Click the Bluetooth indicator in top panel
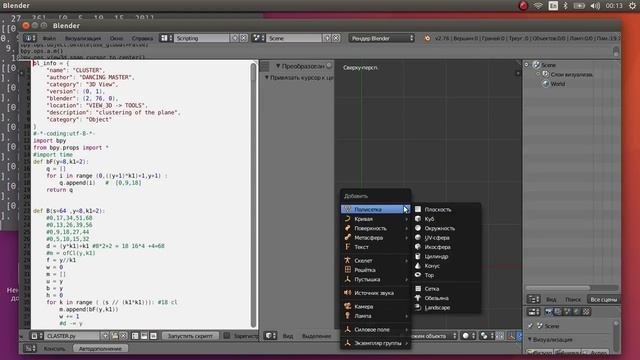 coord(565,6)
